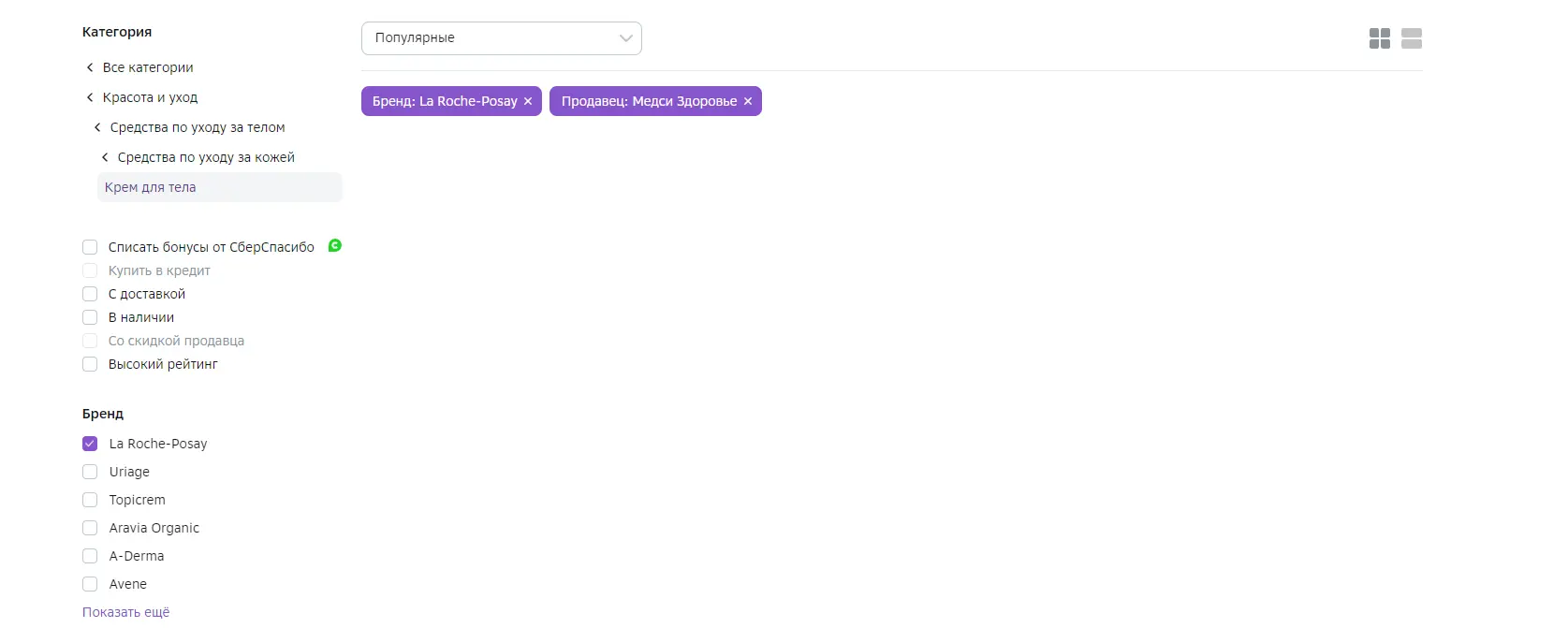
Task: Click chevron beside Средства по уходу за кожей
Action: (x=105, y=157)
